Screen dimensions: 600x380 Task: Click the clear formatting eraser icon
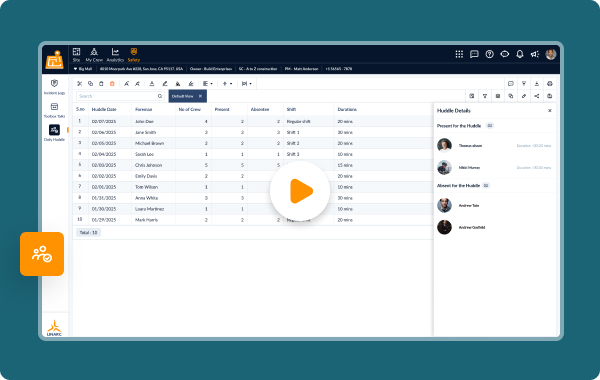click(x=191, y=83)
